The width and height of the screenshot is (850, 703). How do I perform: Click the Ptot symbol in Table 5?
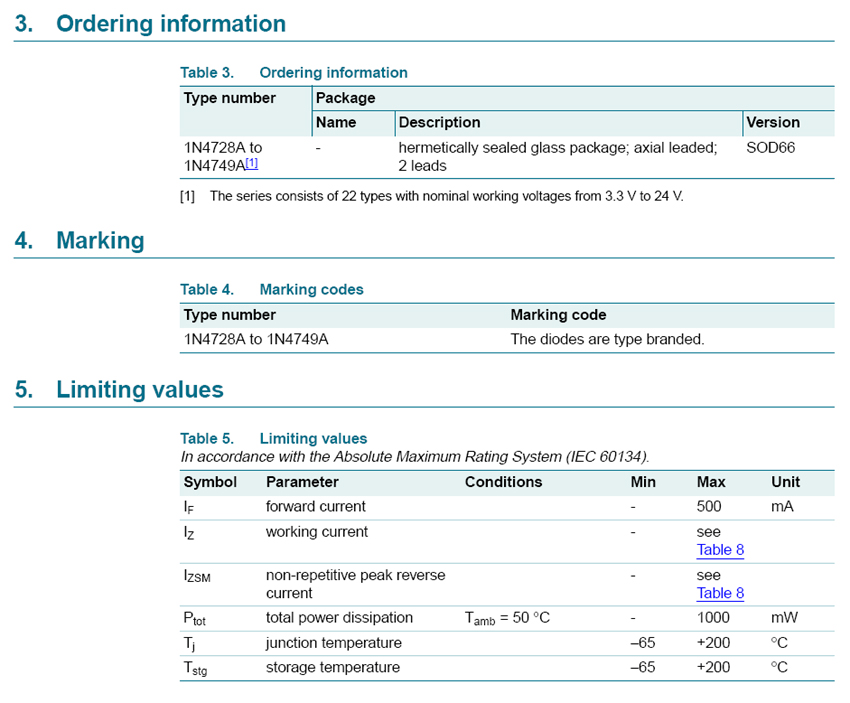tap(196, 619)
